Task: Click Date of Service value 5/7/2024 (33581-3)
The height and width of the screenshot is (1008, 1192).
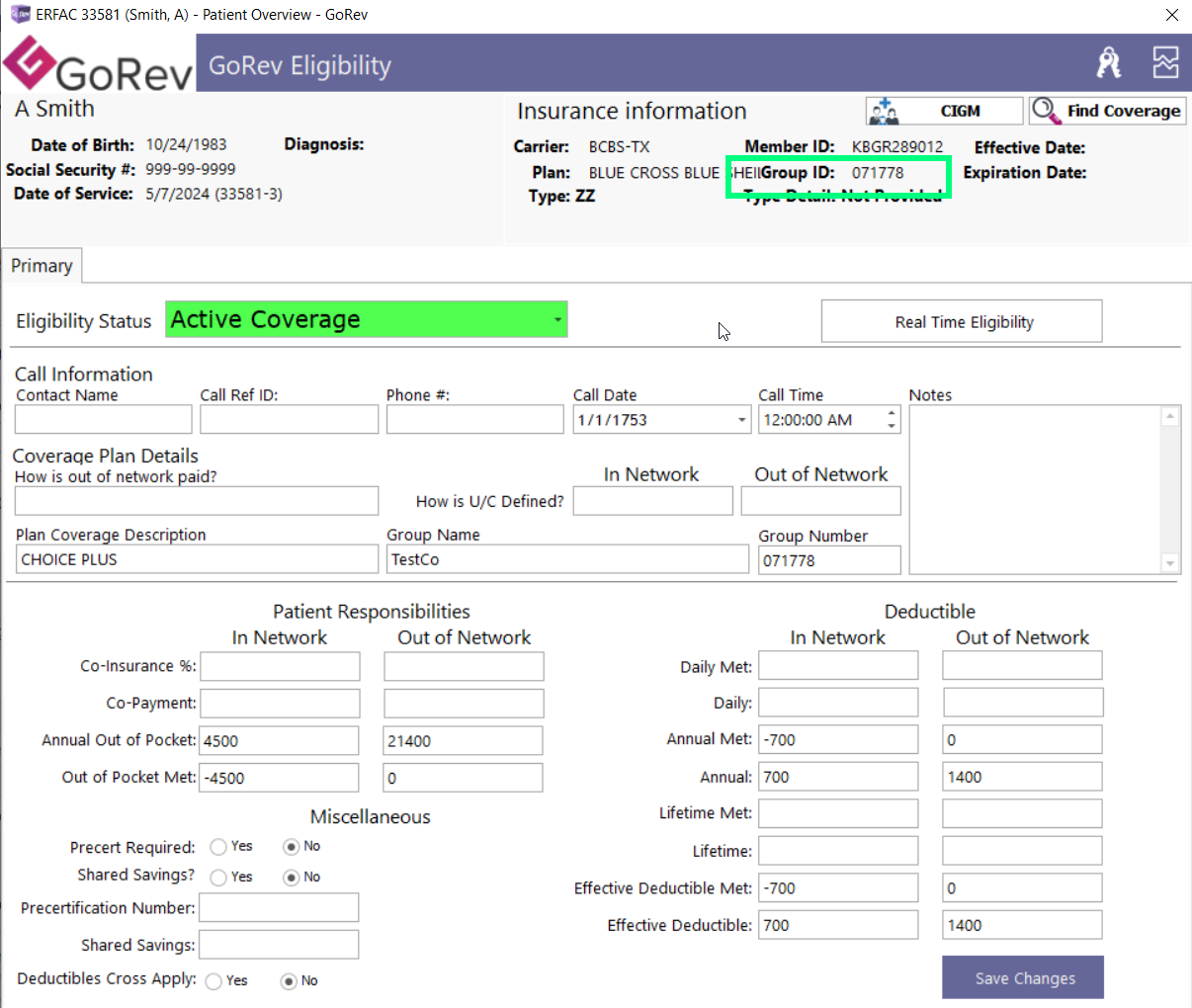Action: 213,194
